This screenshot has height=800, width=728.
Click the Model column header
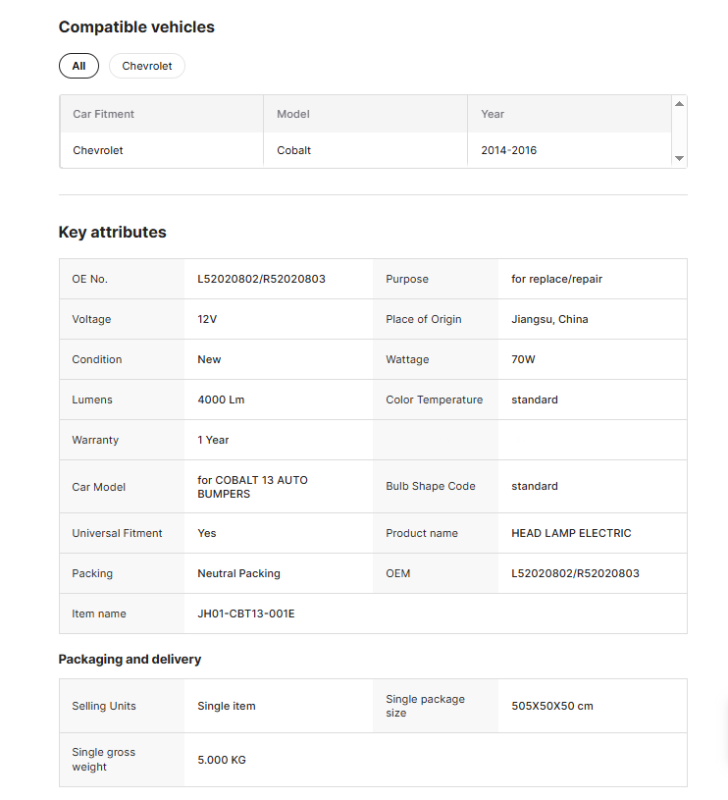293,114
